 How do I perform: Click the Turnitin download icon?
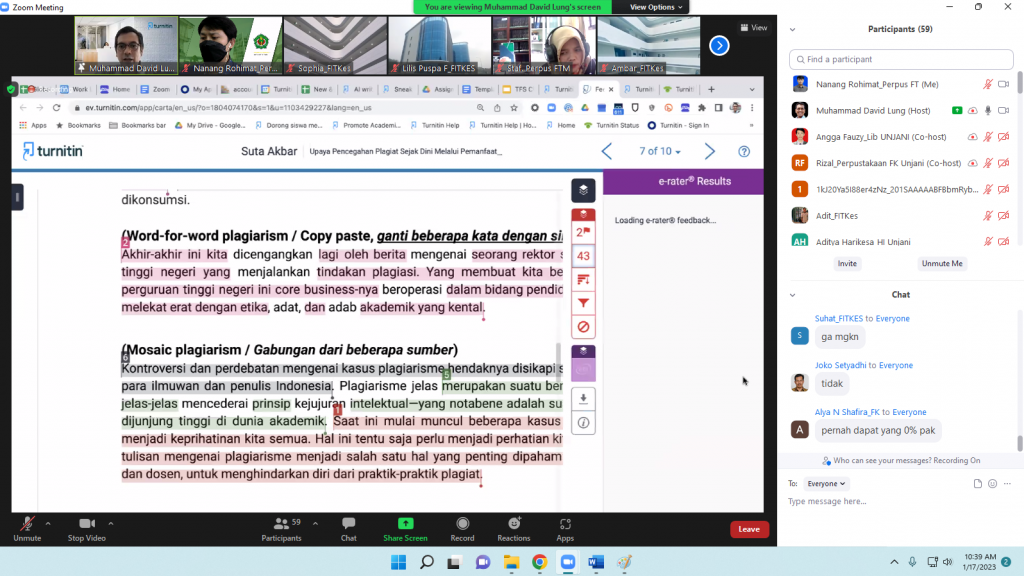click(x=583, y=398)
